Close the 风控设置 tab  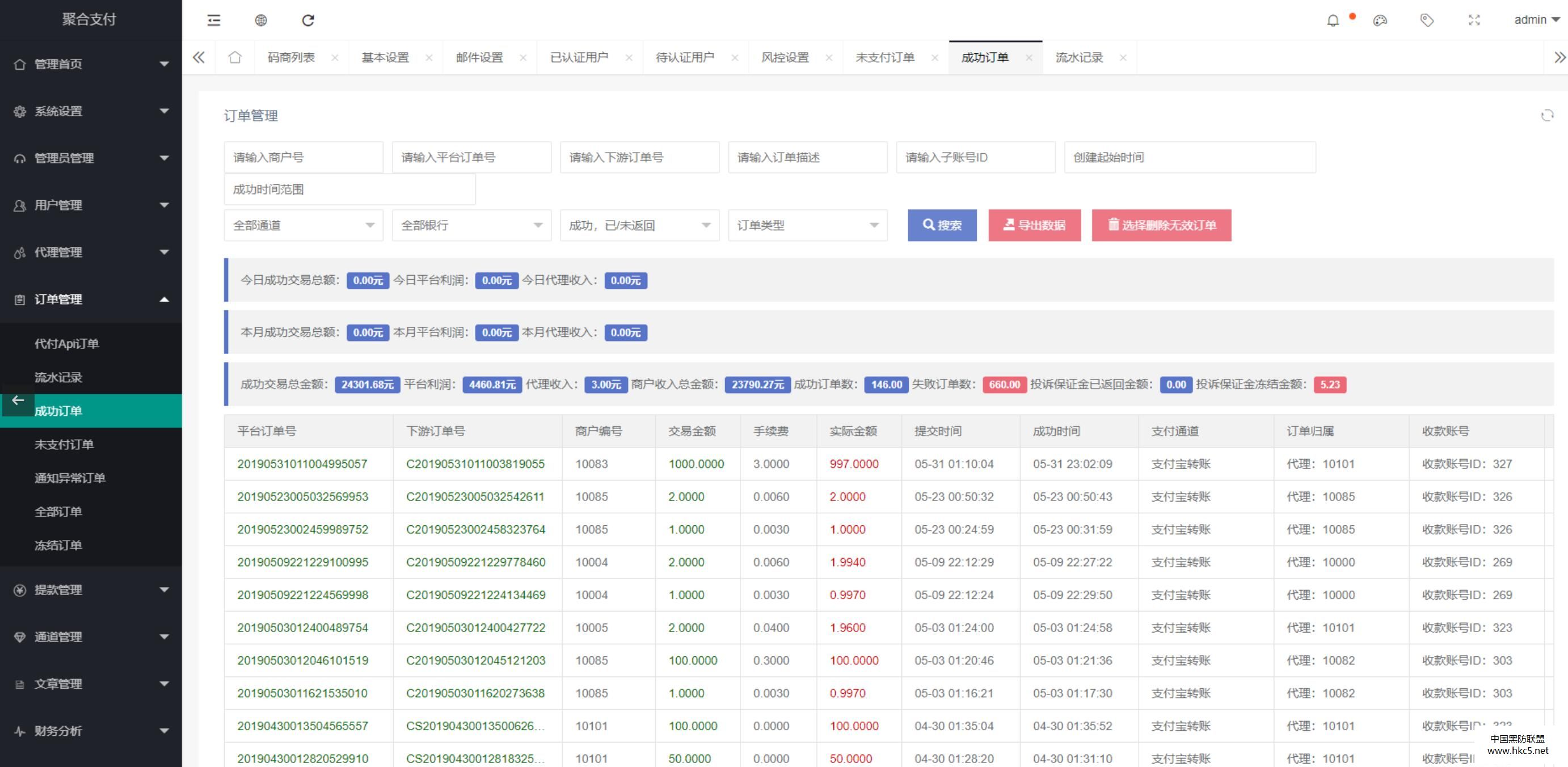(x=828, y=58)
